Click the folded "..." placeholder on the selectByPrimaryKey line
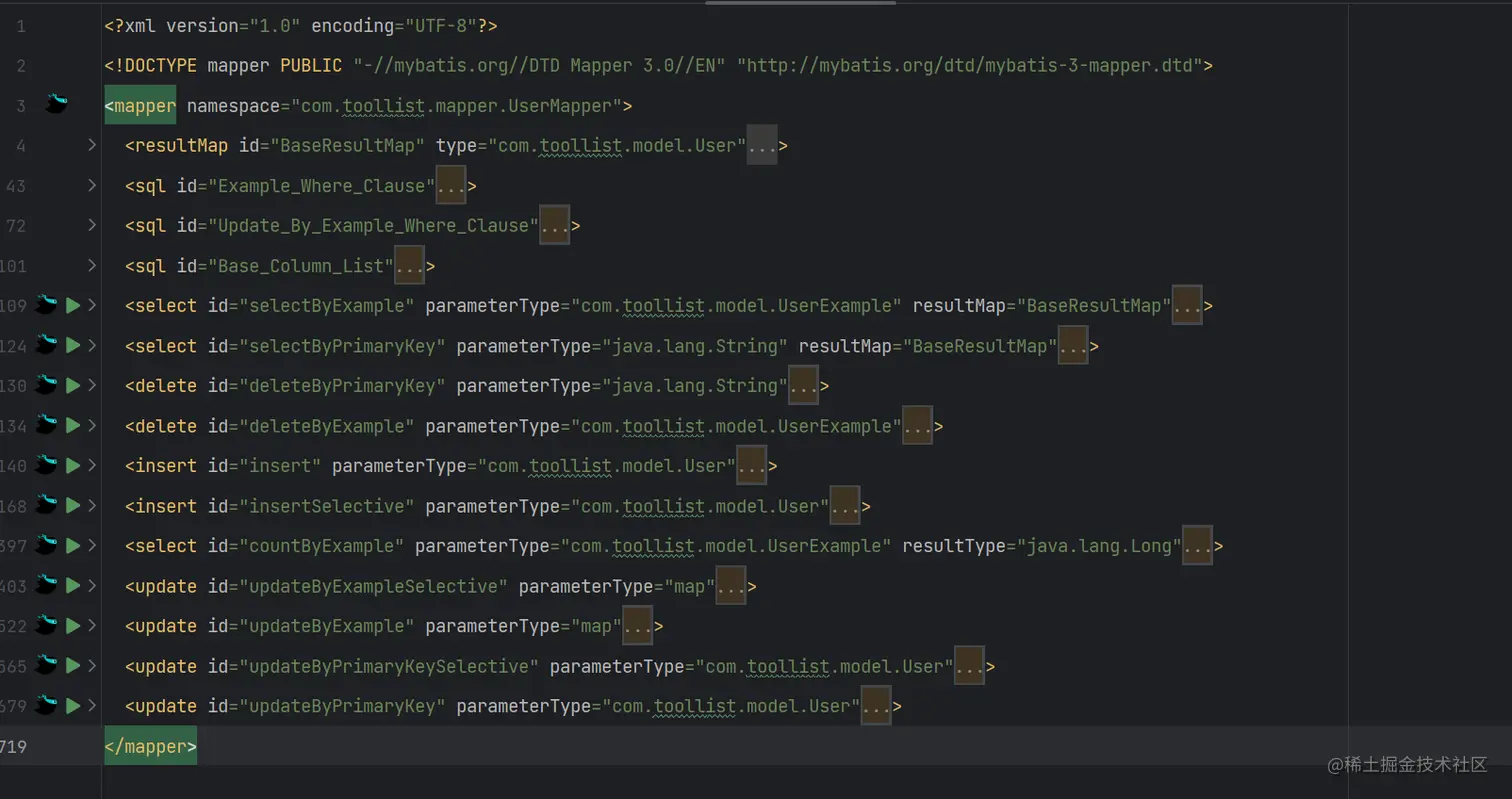Screen dimensions: 1512x799 [x=1073, y=346]
